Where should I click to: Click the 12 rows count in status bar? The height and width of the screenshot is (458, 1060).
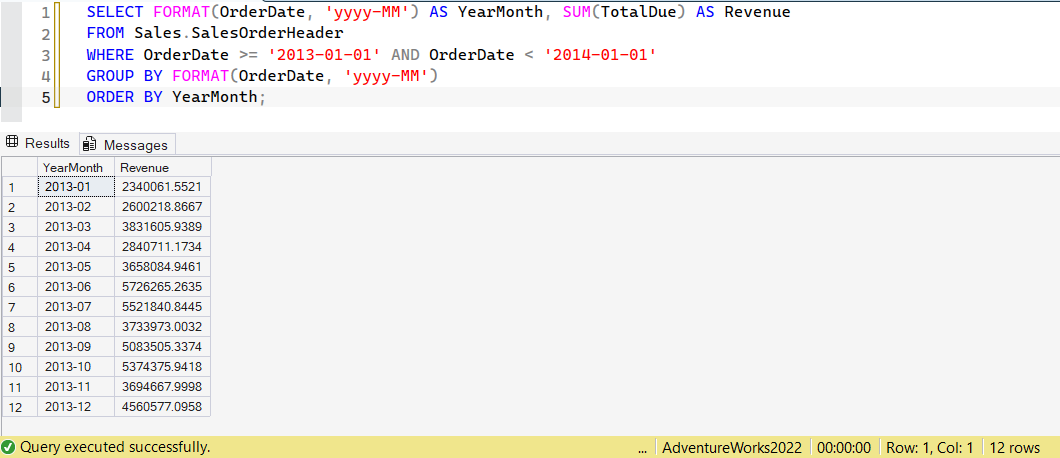[1015, 447]
